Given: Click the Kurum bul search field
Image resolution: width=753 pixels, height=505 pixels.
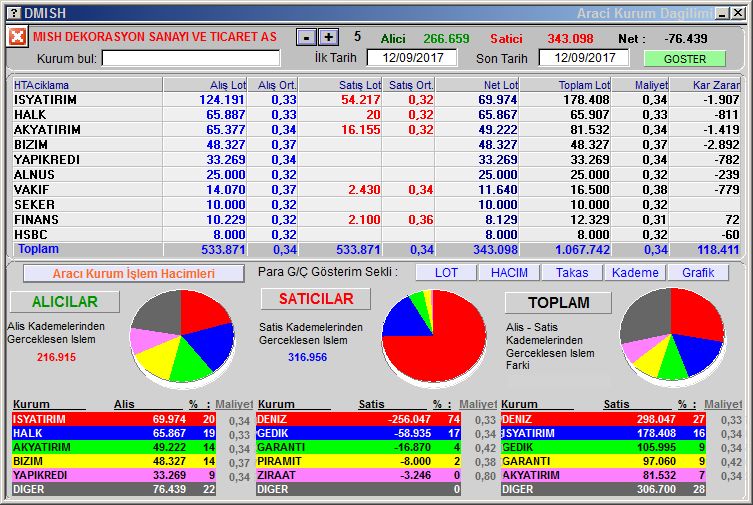Looking at the screenshot, I should [x=191, y=59].
